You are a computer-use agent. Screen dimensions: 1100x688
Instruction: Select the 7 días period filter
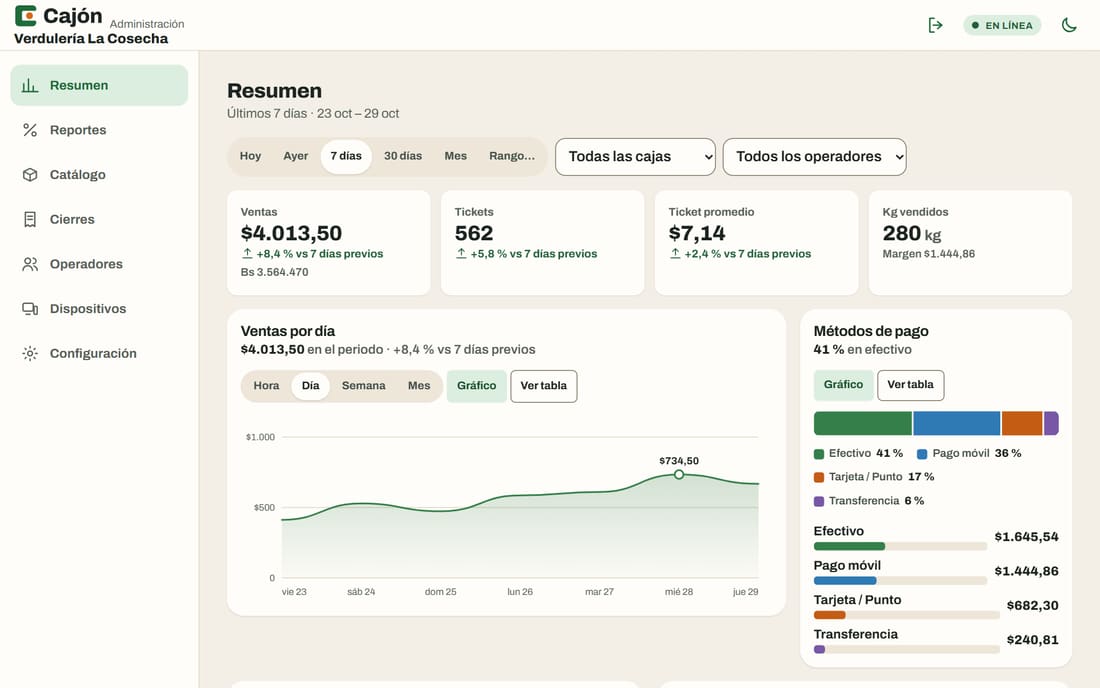pyautogui.click(x=346, y=156)
